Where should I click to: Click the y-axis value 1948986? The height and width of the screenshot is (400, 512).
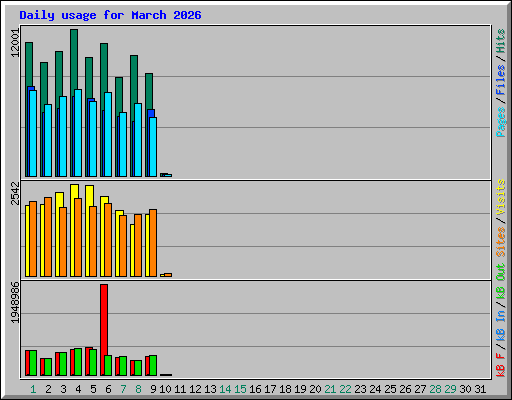[x=15, y=302]
